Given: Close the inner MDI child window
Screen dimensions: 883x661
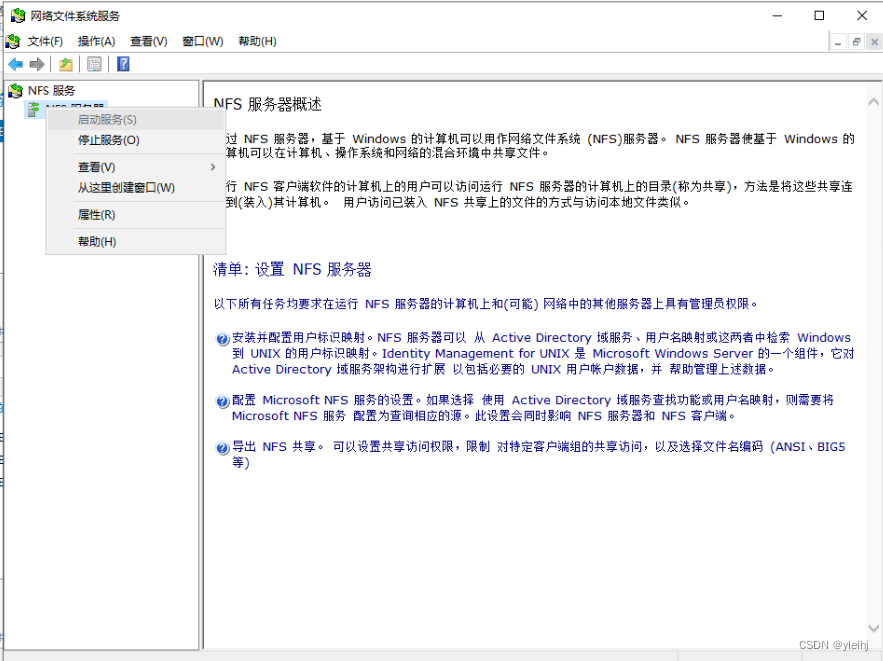Looking at the screenshot, I should (874, 42).
